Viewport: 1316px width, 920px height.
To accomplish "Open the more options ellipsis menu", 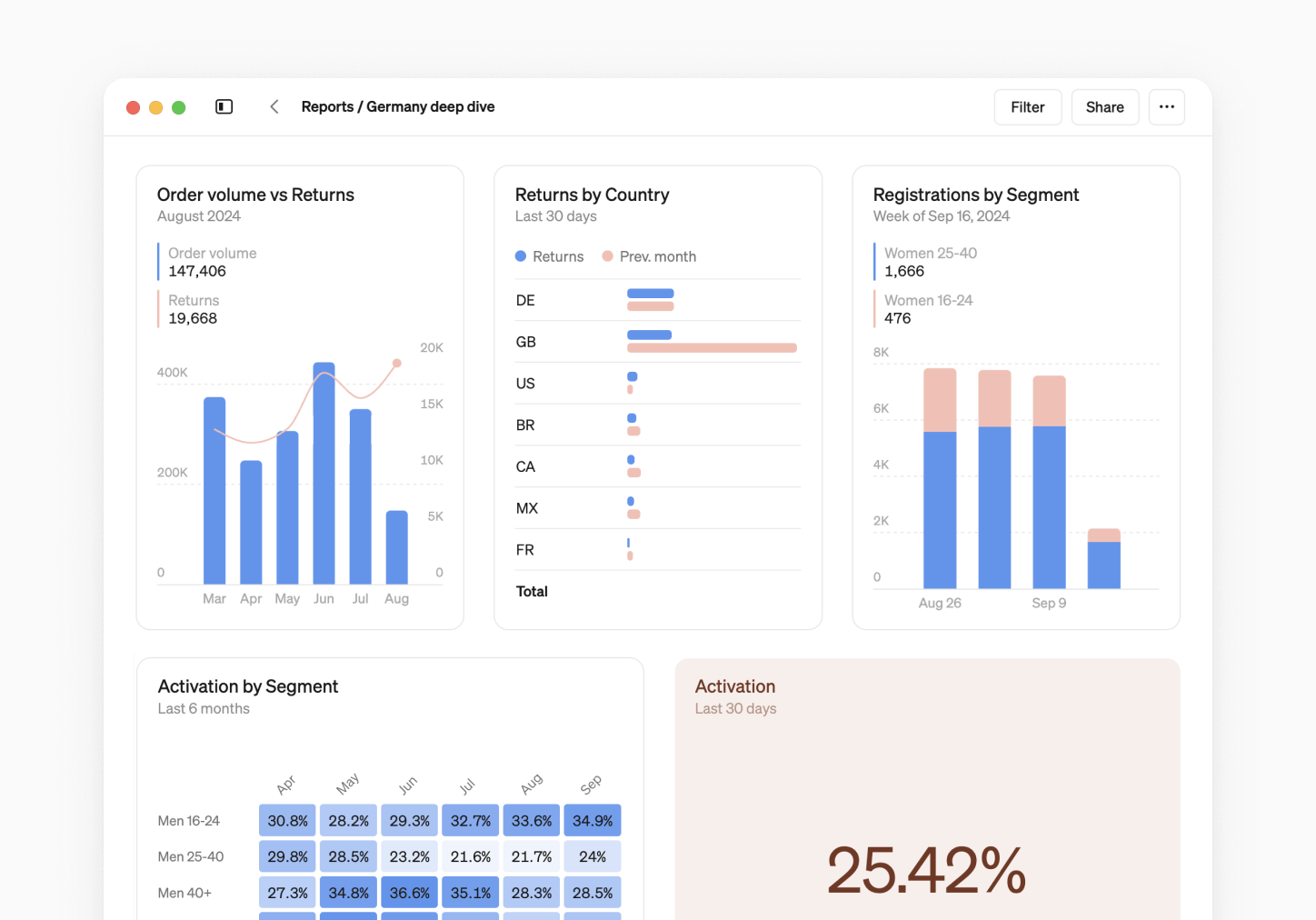I will point(1167,106).
